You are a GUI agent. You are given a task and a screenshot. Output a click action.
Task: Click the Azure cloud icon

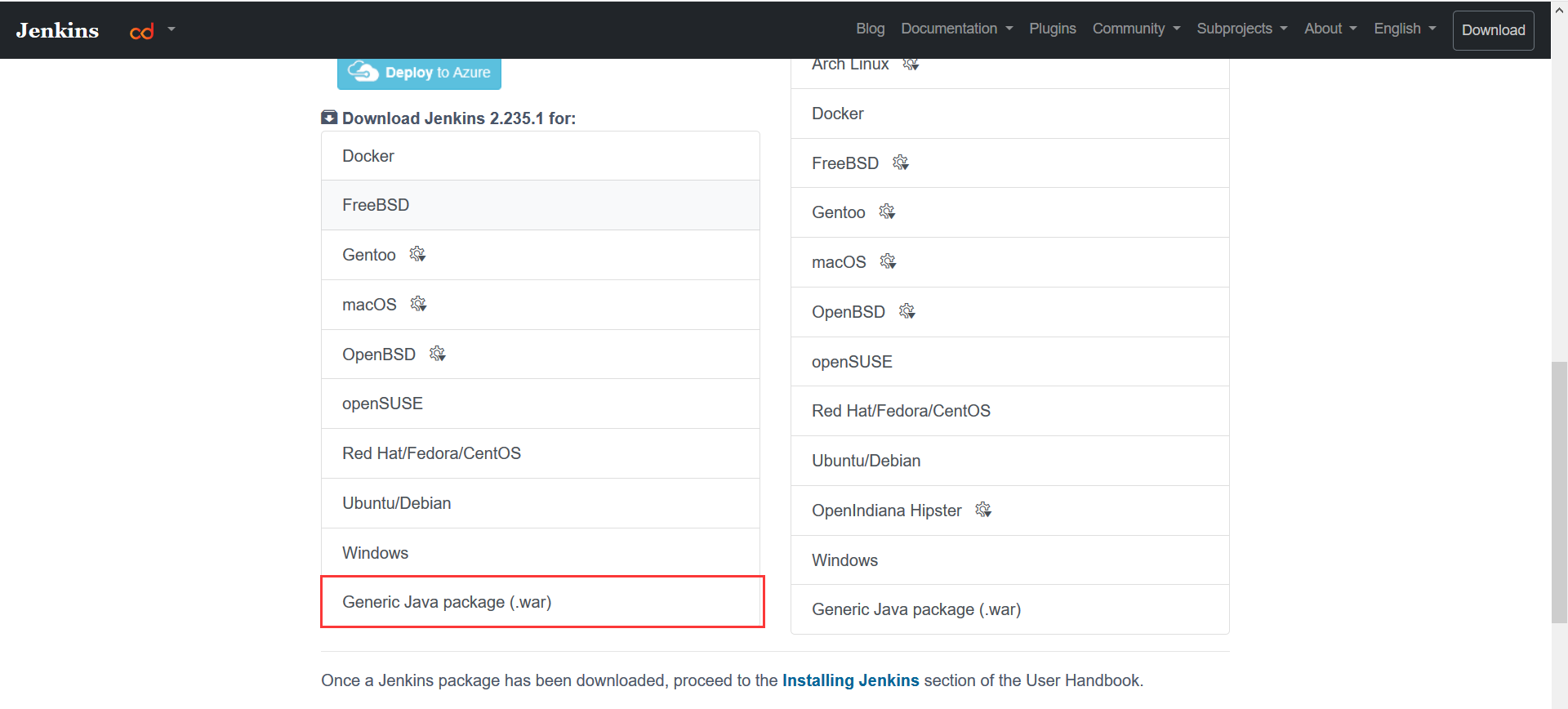tap(363, 72)
